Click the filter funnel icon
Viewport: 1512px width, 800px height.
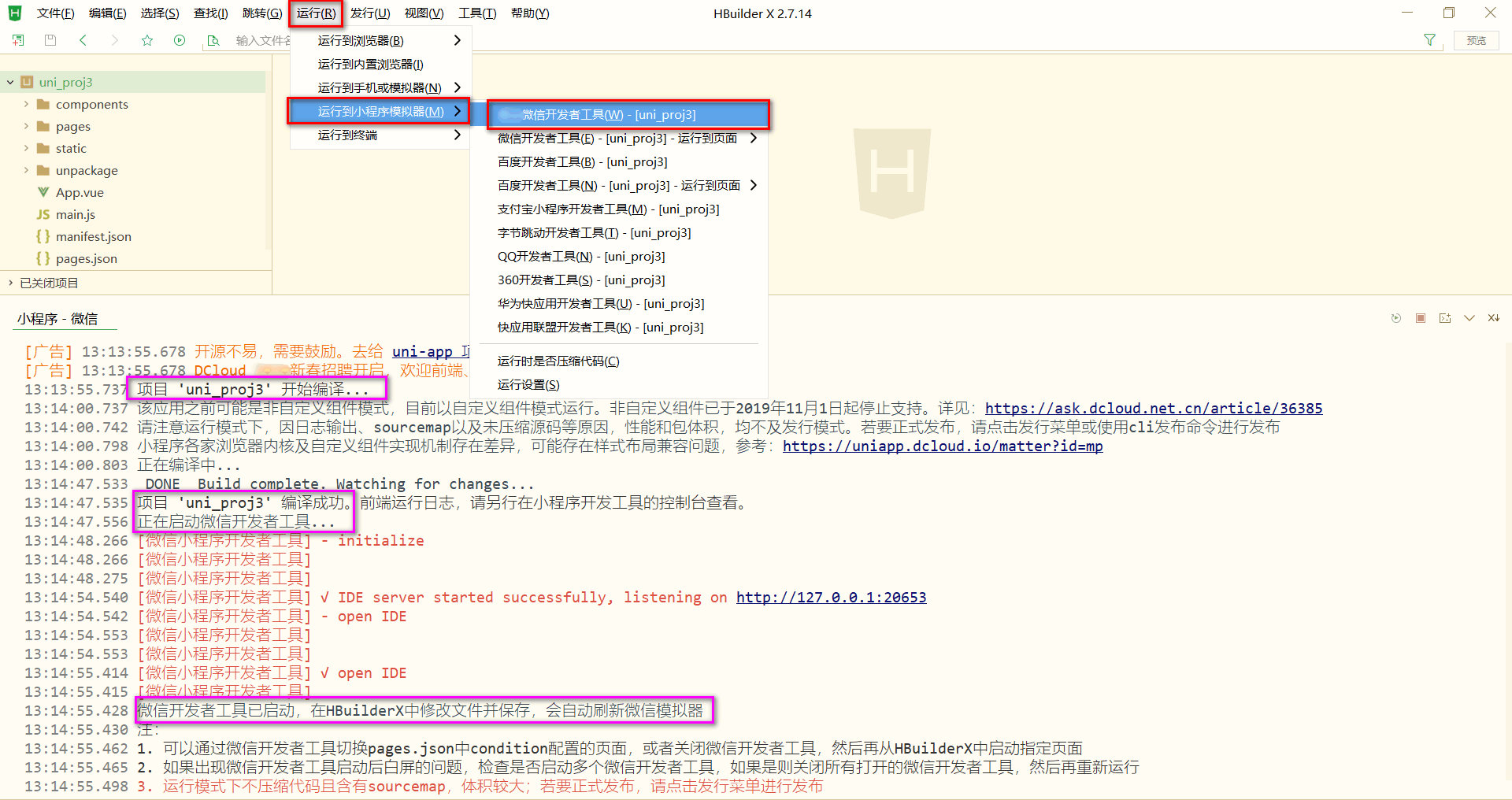[1429, 40]
